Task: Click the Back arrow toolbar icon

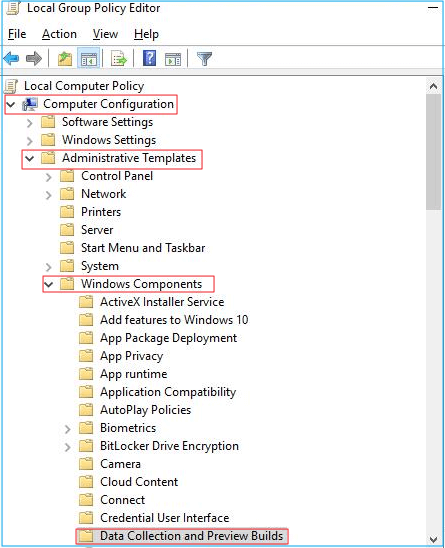Action: click(x=11, y=58)
